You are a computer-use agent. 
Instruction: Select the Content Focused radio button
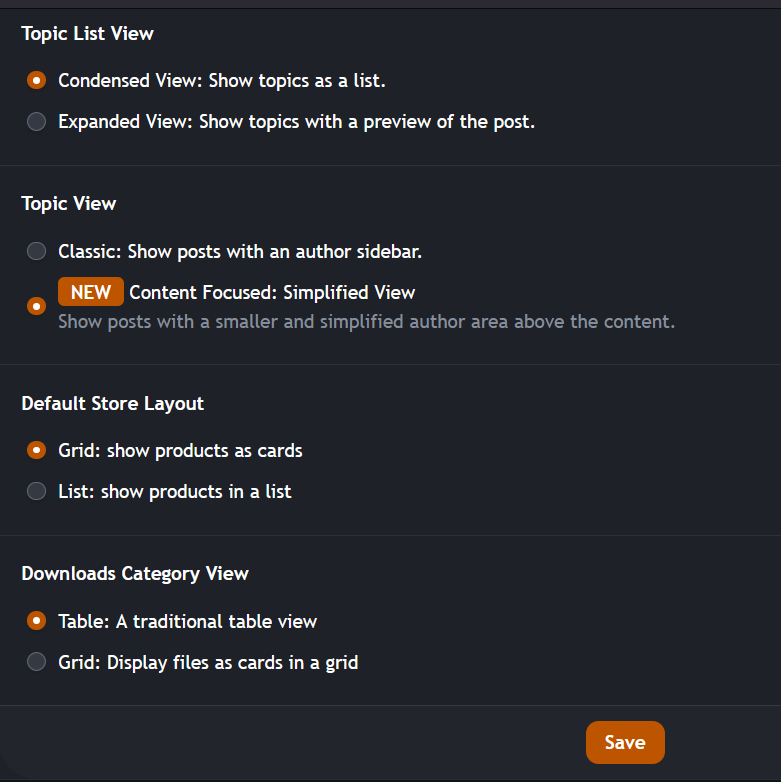pos(37,306)
